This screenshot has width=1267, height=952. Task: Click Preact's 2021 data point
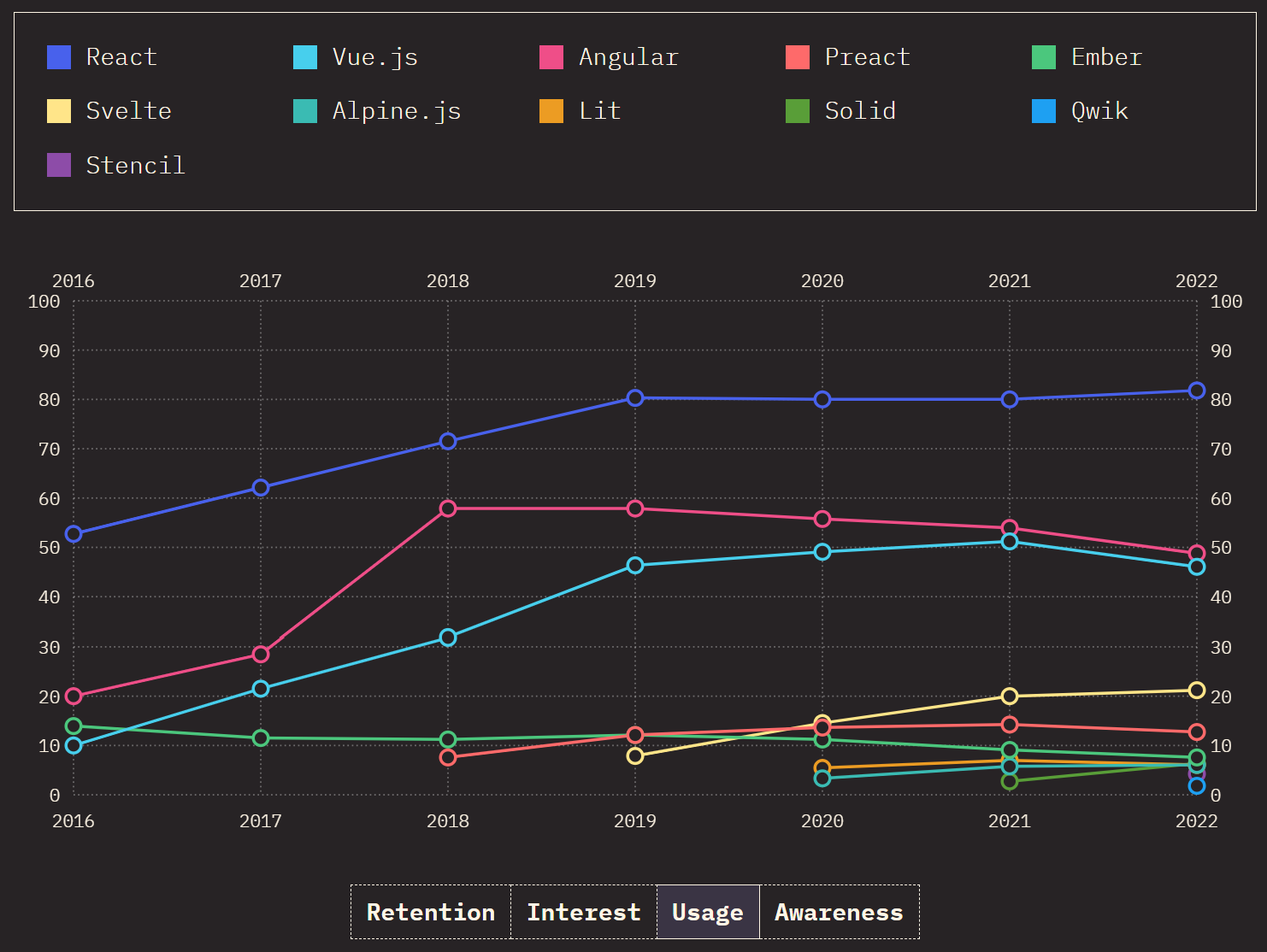coord(1010,725)
